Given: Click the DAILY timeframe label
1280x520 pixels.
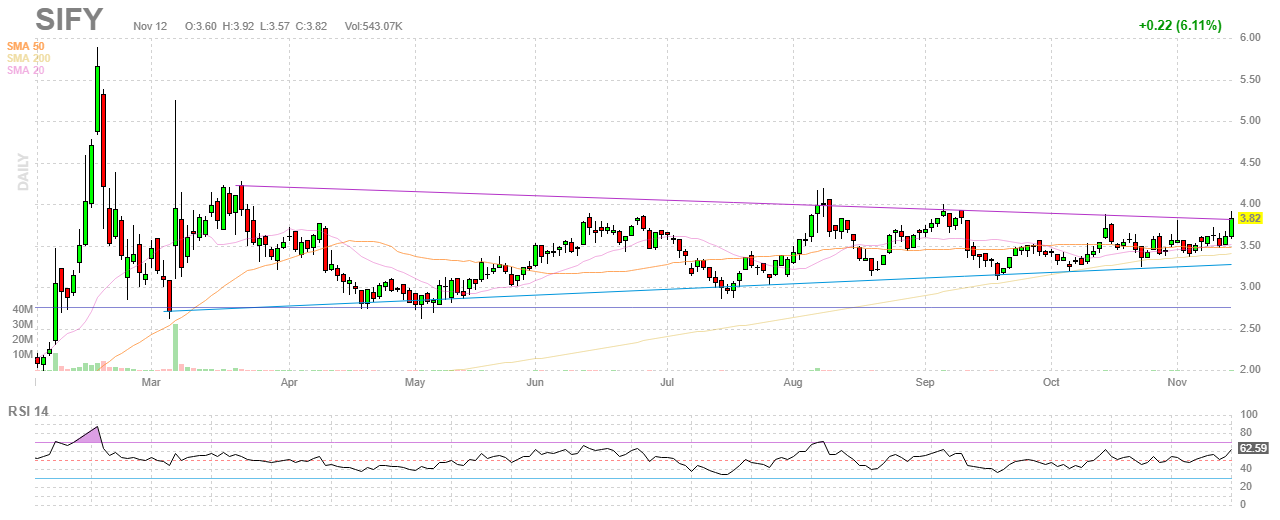Looking at the screenshot, I should (x=22, y=172).
